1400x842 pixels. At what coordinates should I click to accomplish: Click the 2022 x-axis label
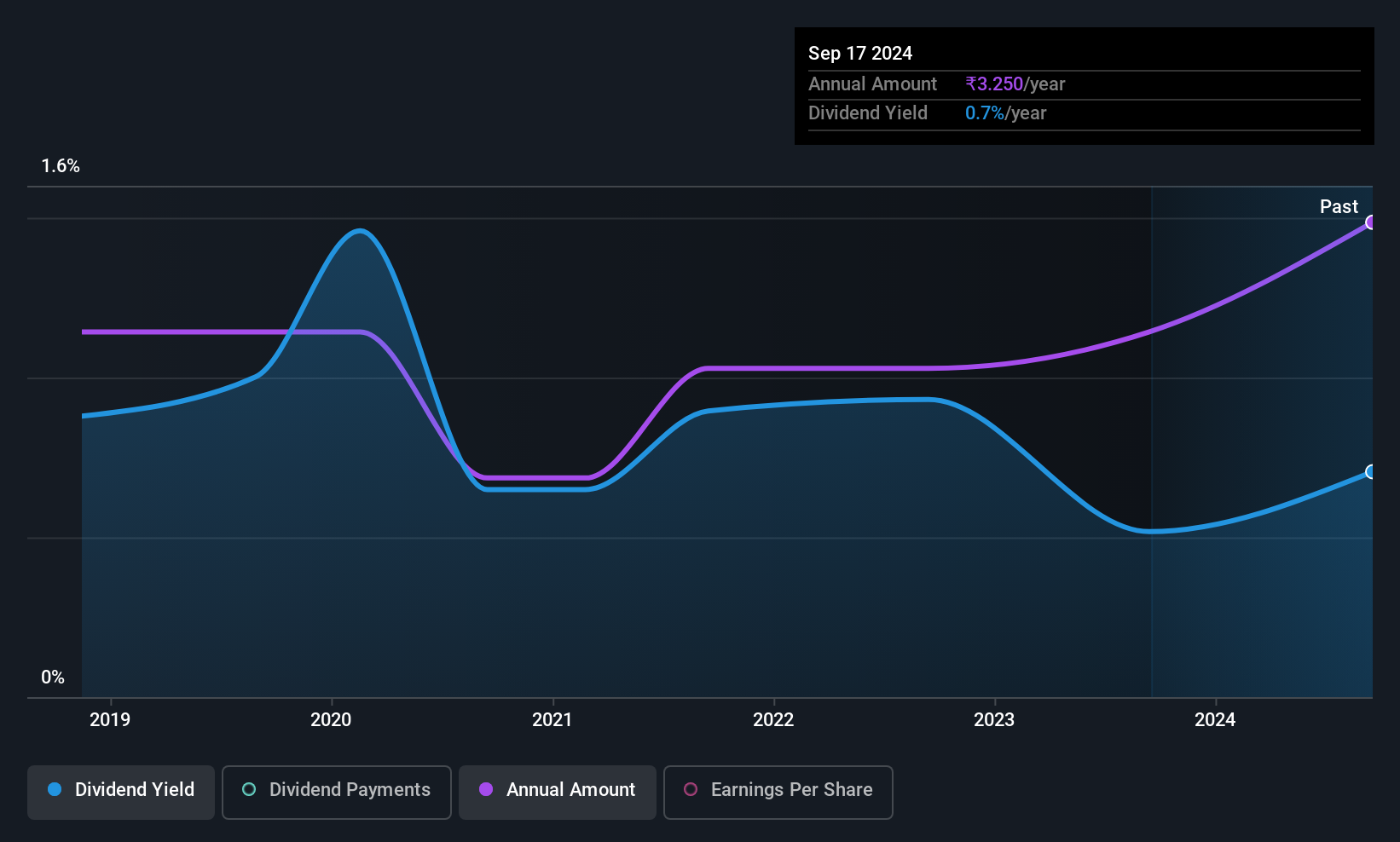pos(773,719)
